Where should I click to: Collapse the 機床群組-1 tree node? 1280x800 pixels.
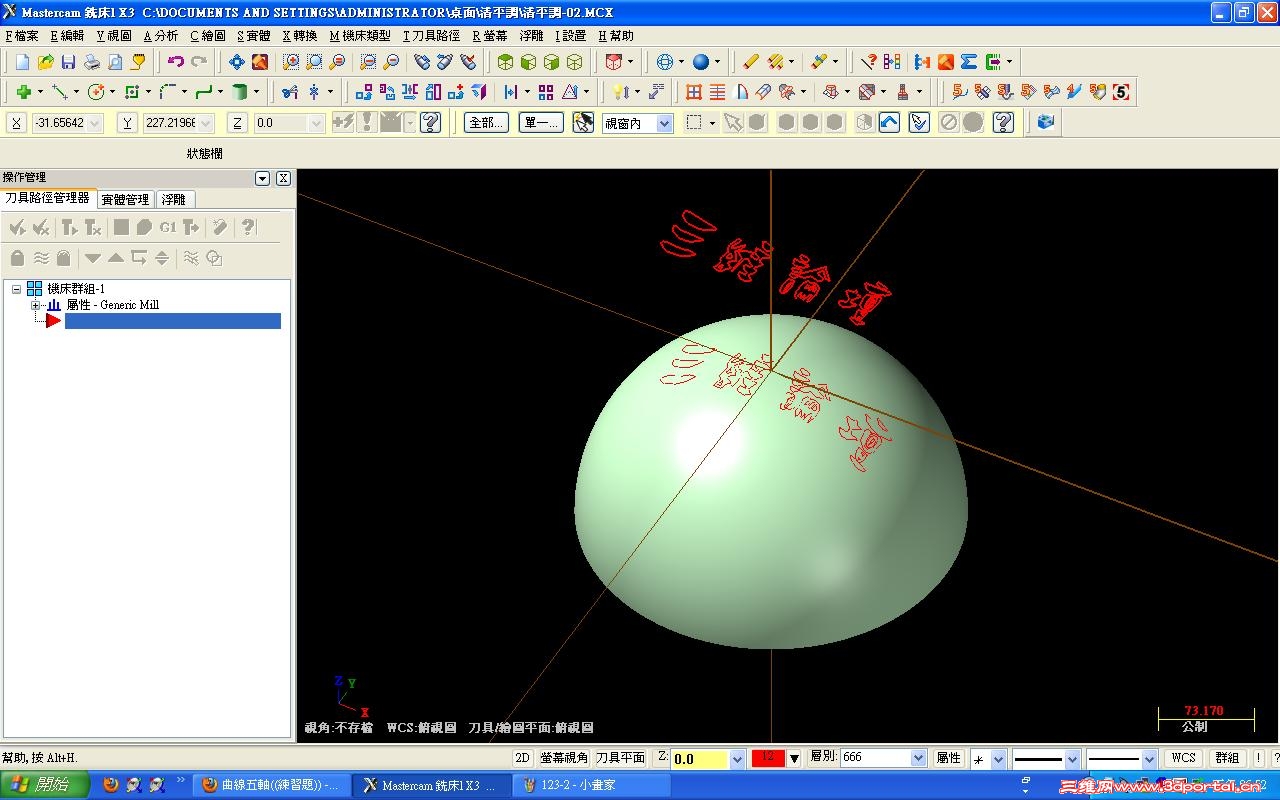16,289
